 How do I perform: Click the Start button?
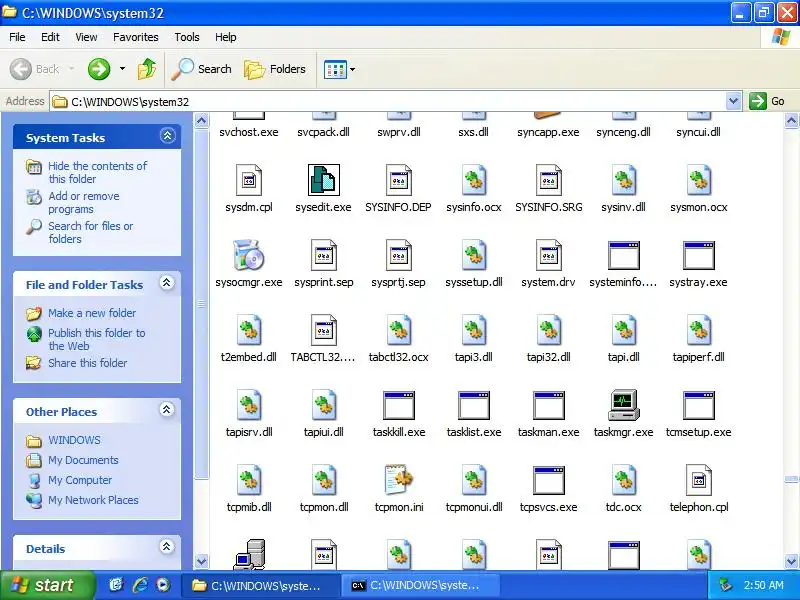46,585
